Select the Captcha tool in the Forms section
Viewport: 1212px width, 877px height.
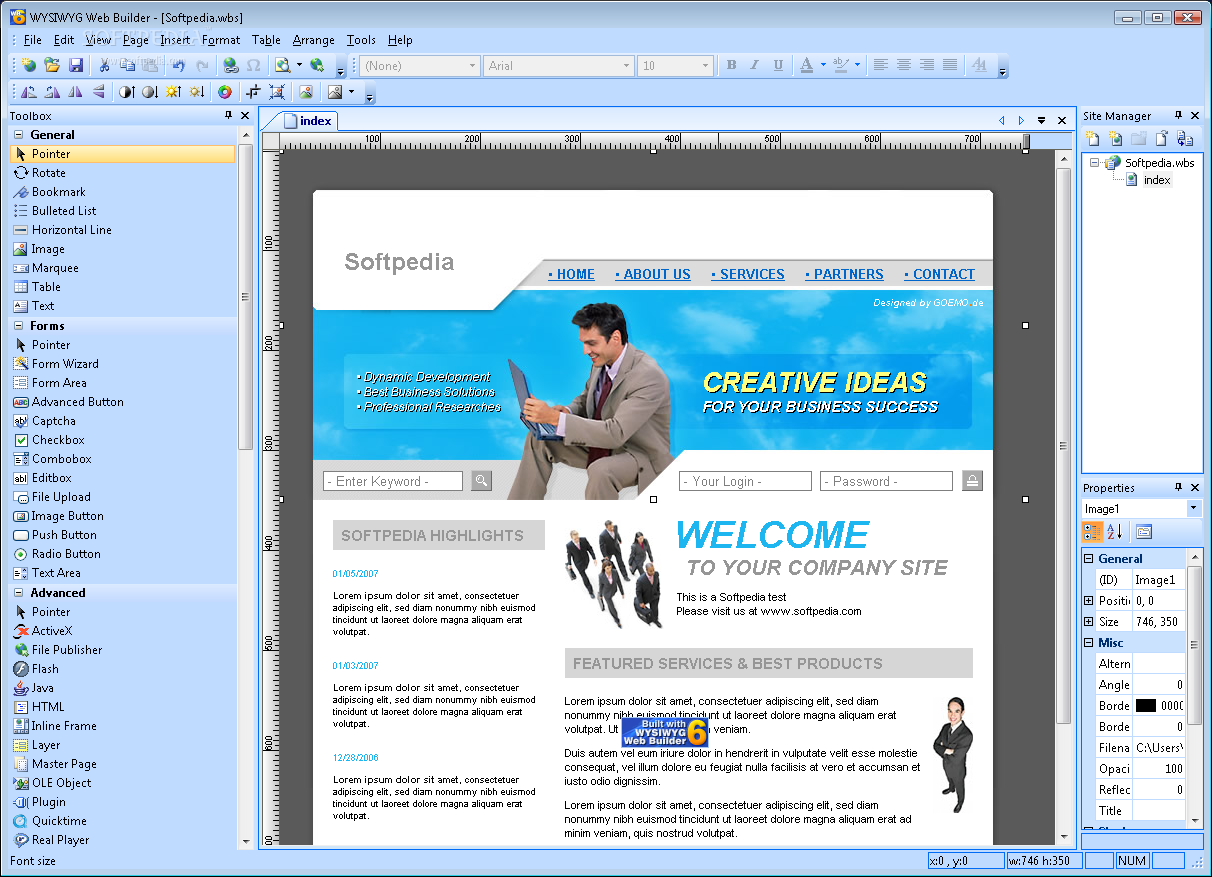click(x=124, y=421)
